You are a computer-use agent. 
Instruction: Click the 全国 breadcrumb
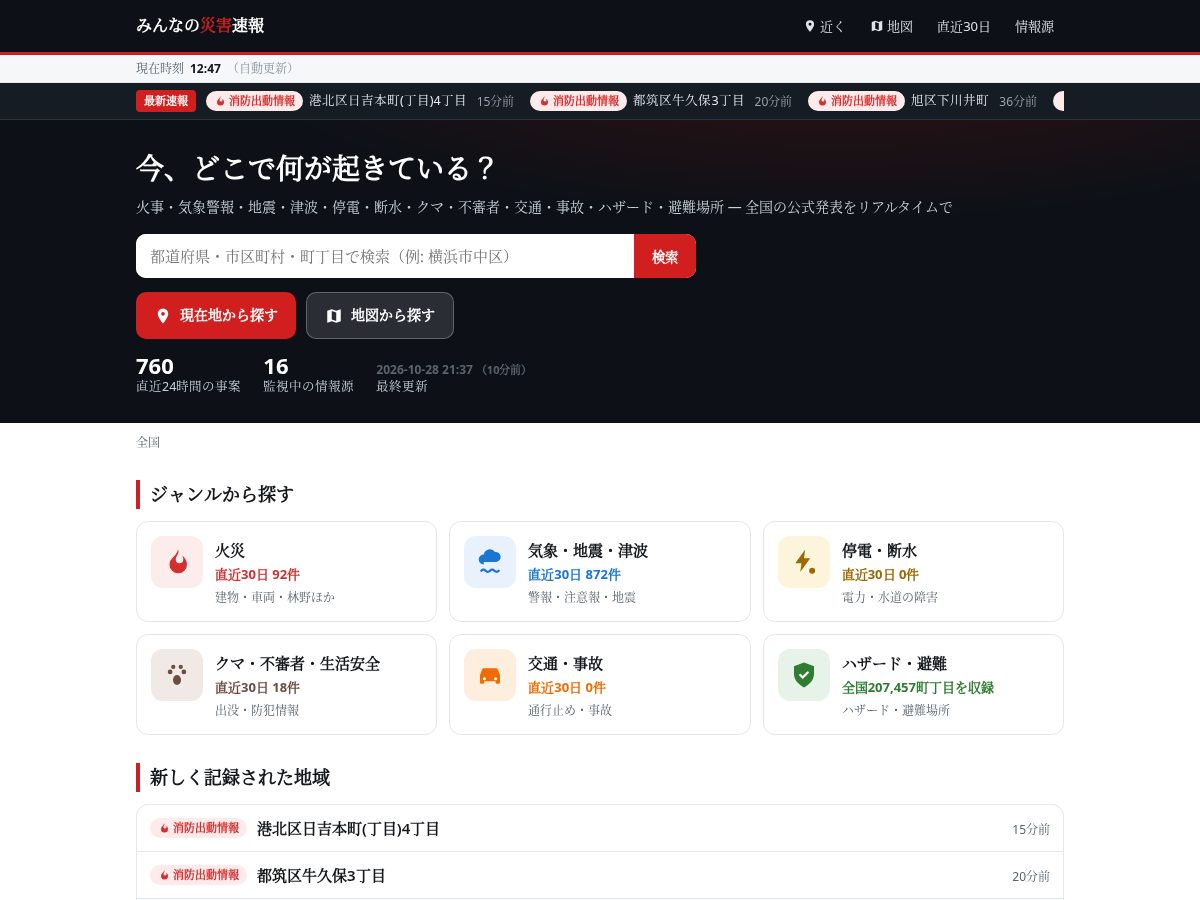[x=148, y=442]
